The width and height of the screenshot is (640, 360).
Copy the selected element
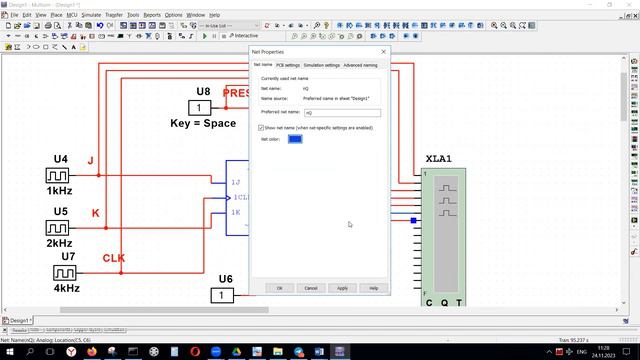pyautogui.click(x=79, y=25)
